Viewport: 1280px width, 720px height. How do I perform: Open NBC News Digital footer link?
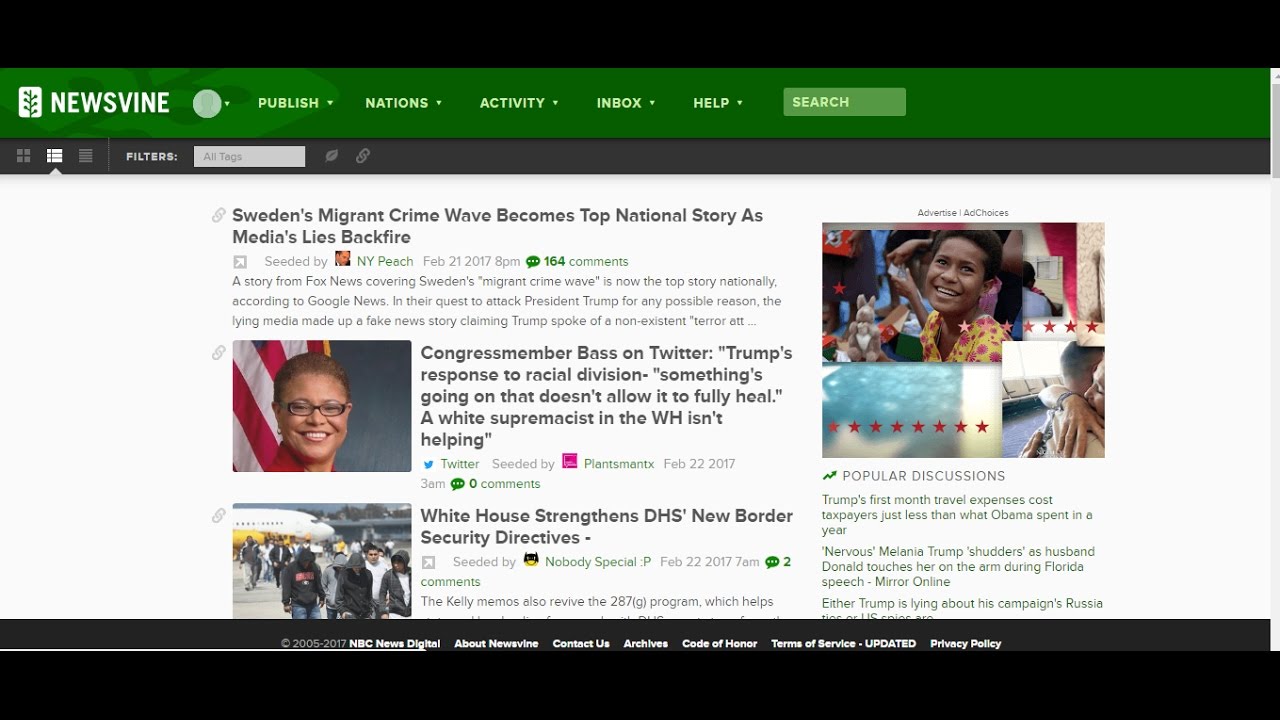(x=394, y=644)
